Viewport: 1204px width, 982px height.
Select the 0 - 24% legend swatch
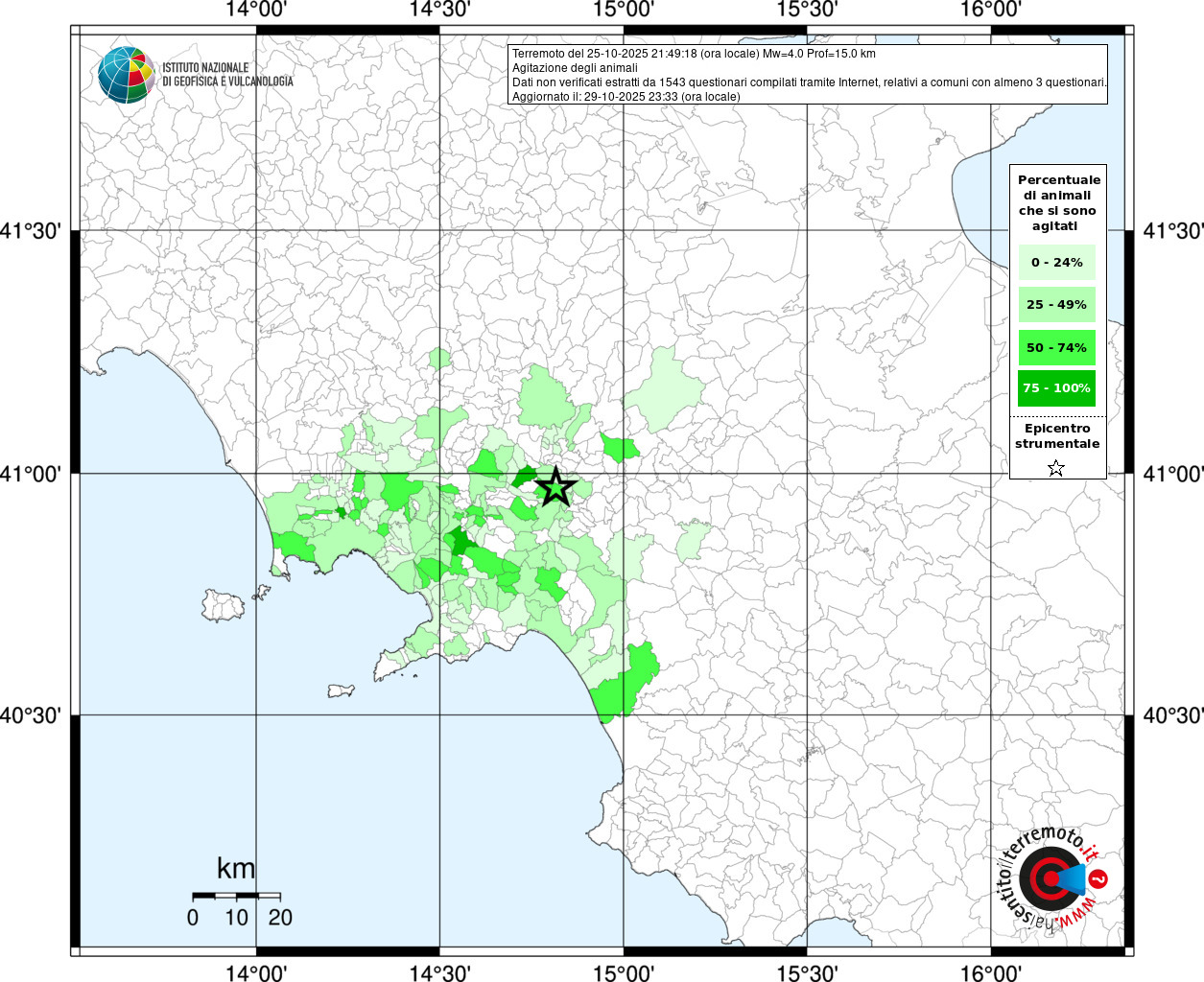tap(1056, 262)
